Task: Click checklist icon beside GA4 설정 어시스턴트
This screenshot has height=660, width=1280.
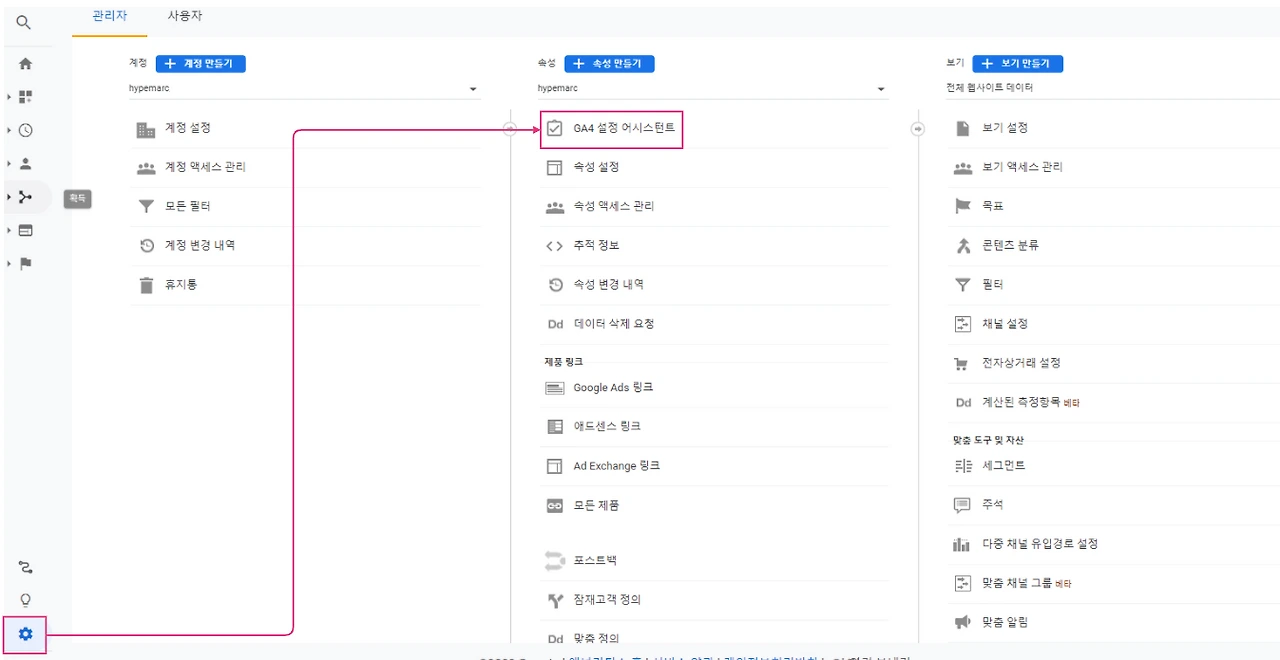Action: (x=554, y=129)
